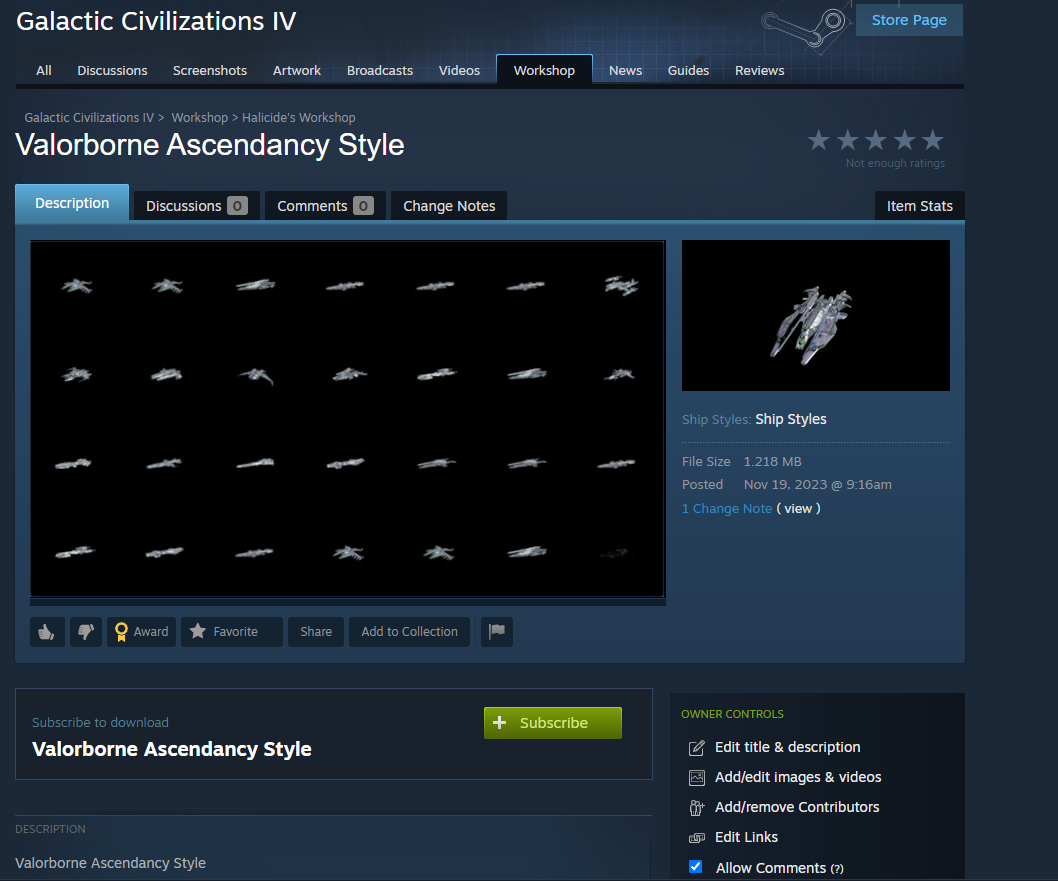
Task: Click the Workshop breadcrumb link
Action: pyautogui.click(x=200, y=117)
